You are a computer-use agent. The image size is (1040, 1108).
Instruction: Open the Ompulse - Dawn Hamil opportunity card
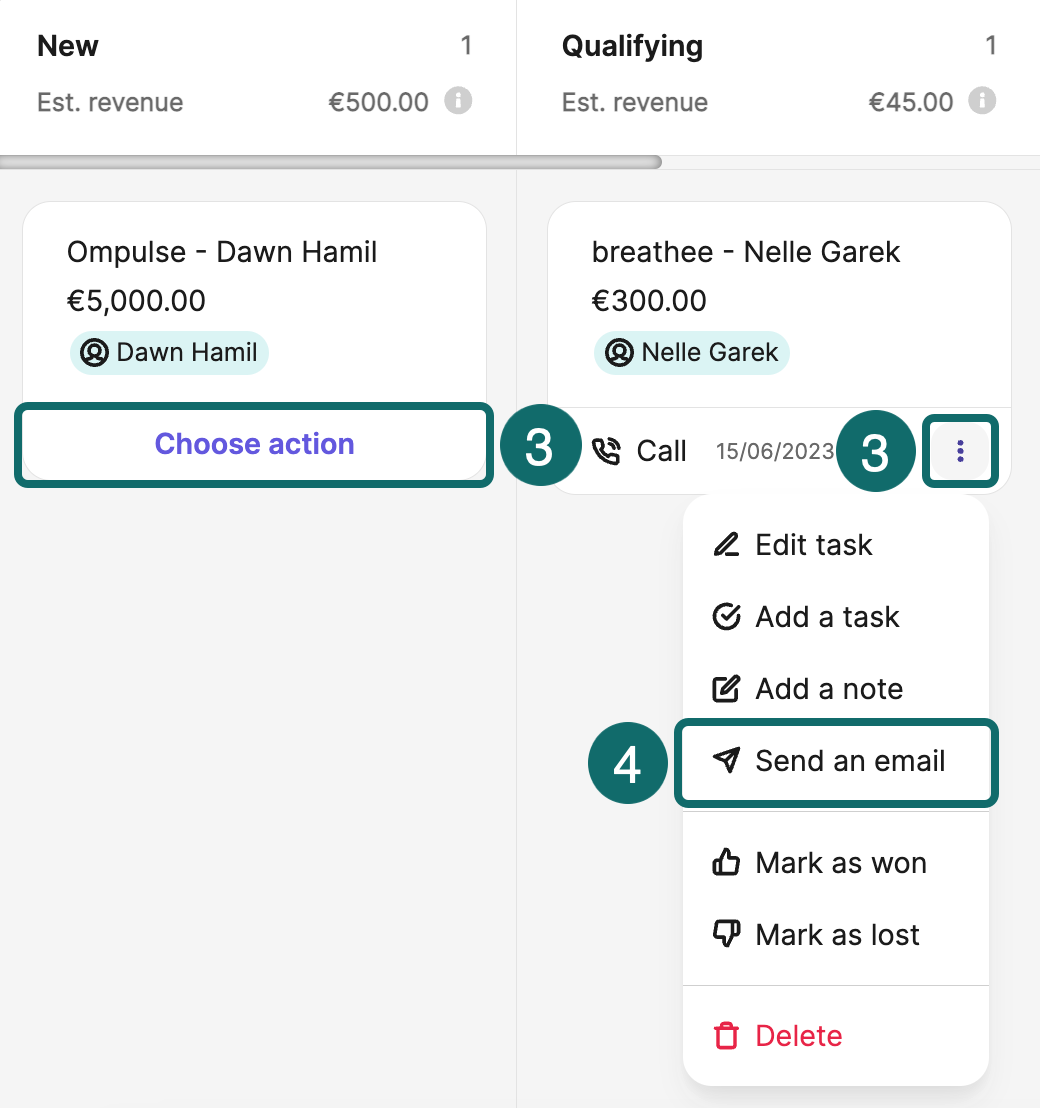click(222, 252)
